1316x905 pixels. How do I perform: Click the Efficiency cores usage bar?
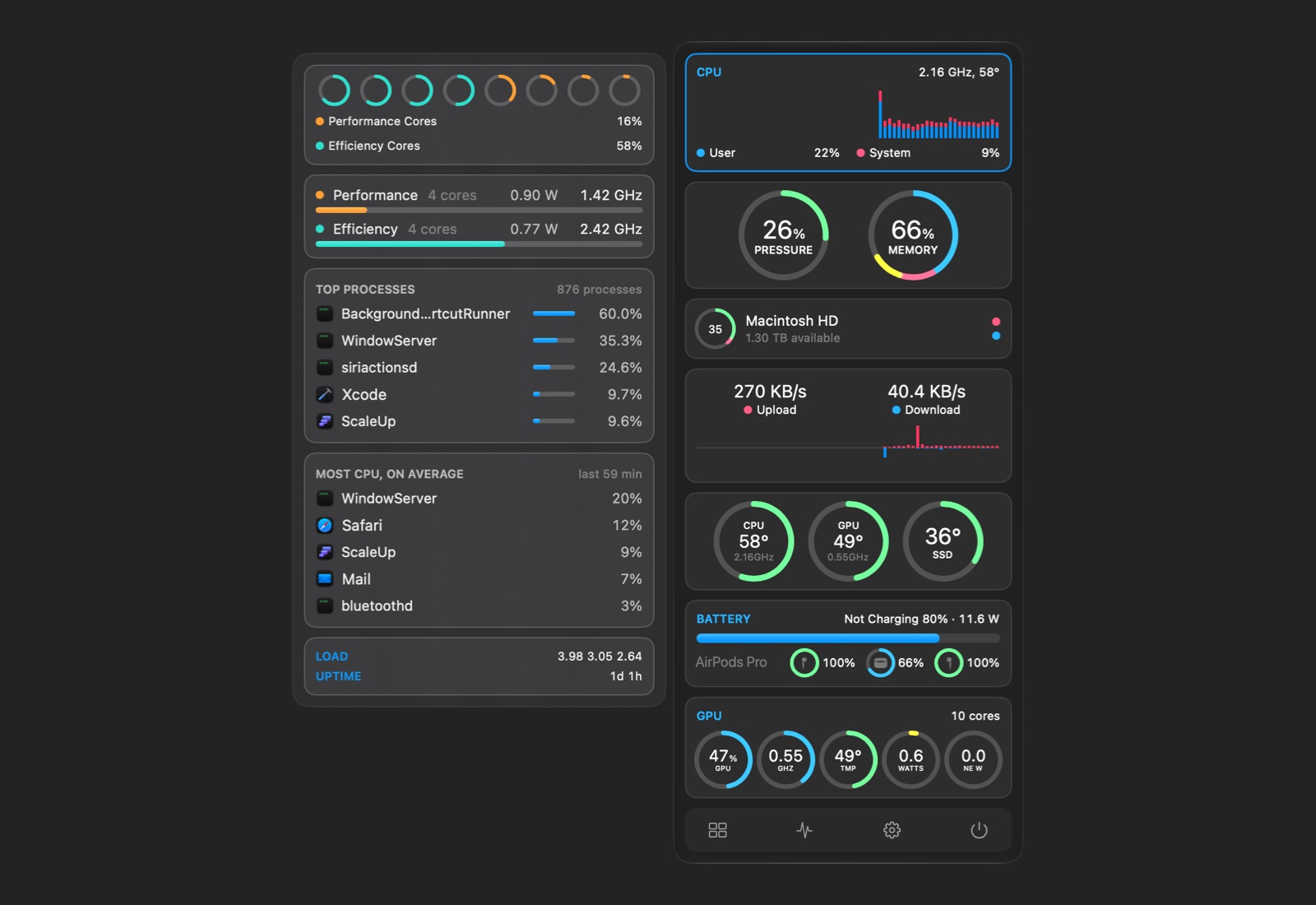479,244
